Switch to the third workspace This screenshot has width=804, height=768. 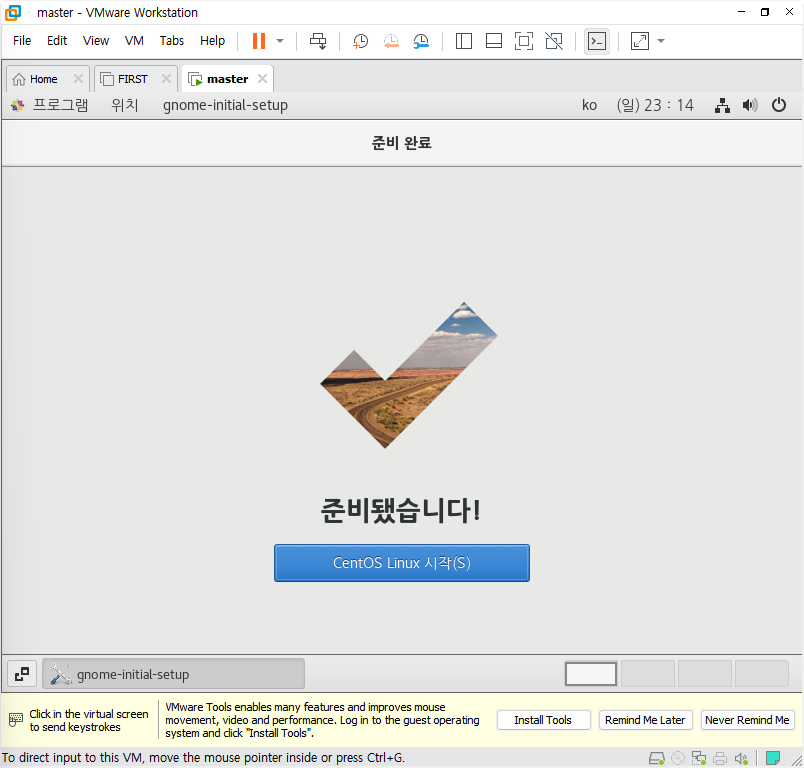click(x=705, y=674)
